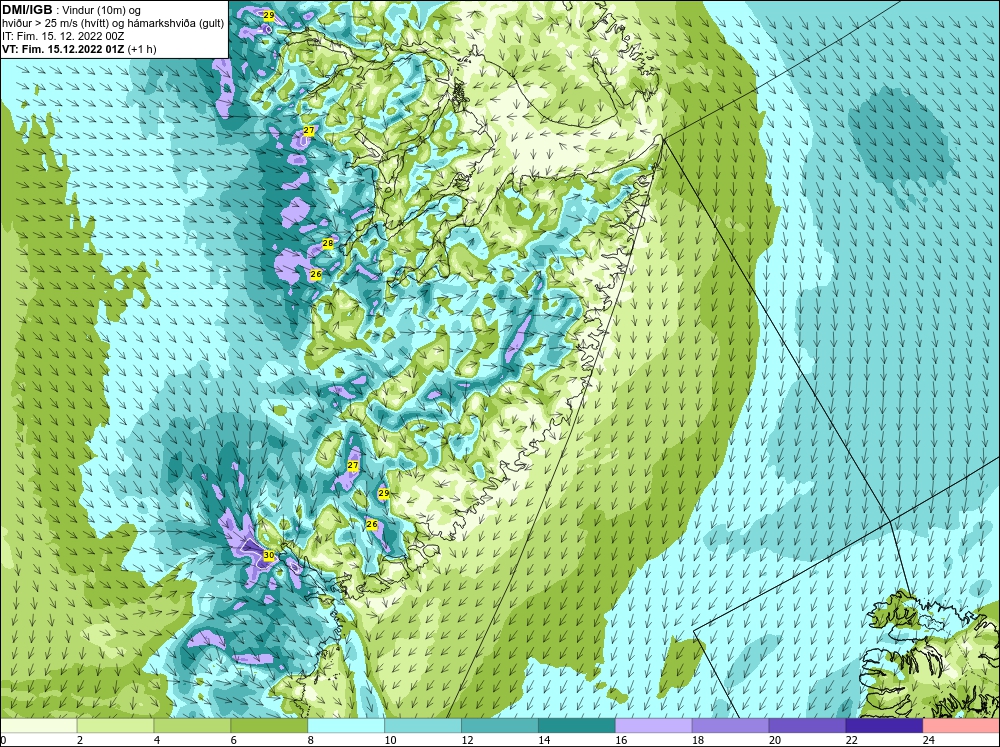This screenshot has height=747, width=1000.
Task: Click the yellow gust label 30
Action: coord(269,556)
